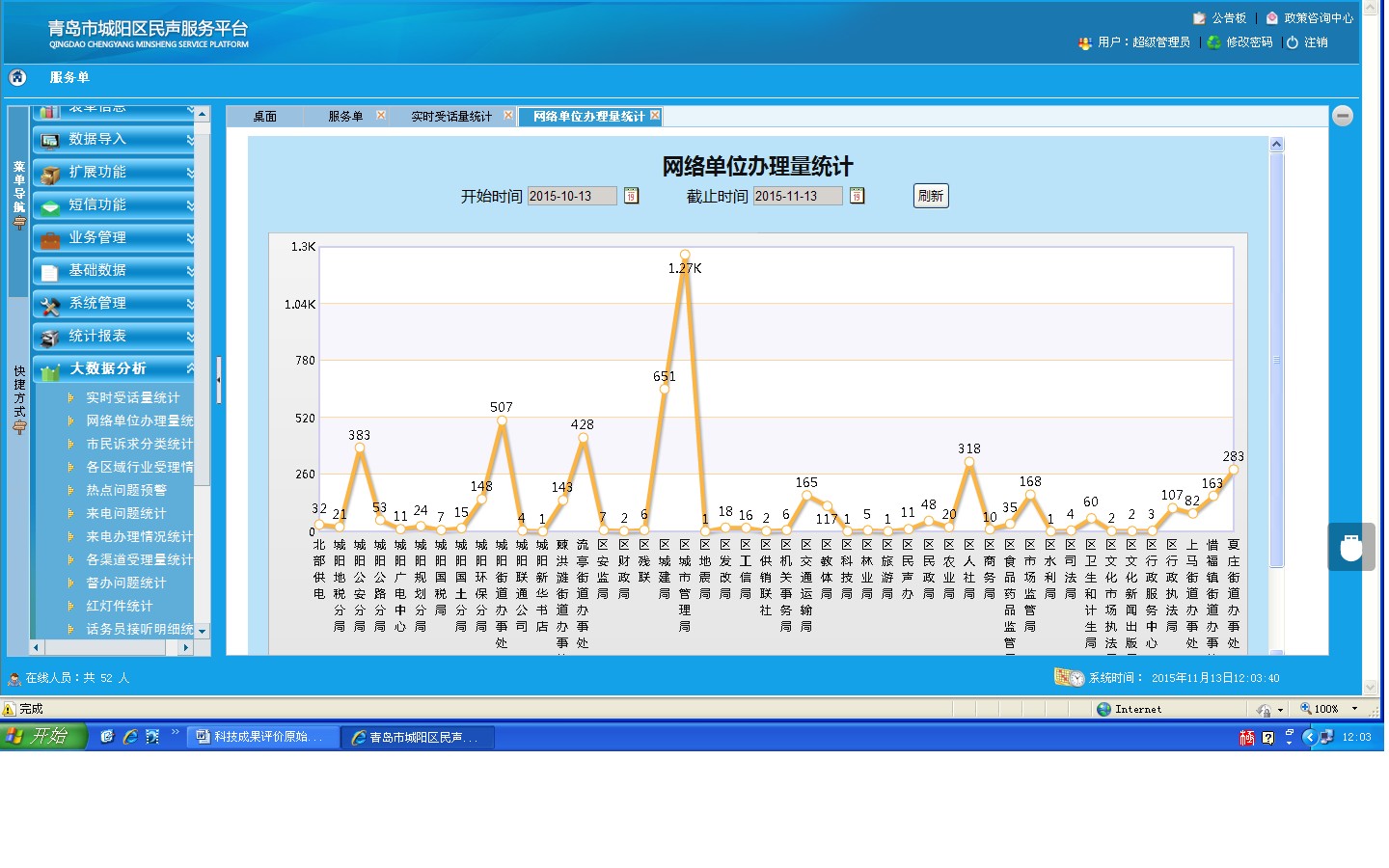This screenshot has width=1389, height=868.
Task: Open the start date calendar picker
Action: point(631,196)
